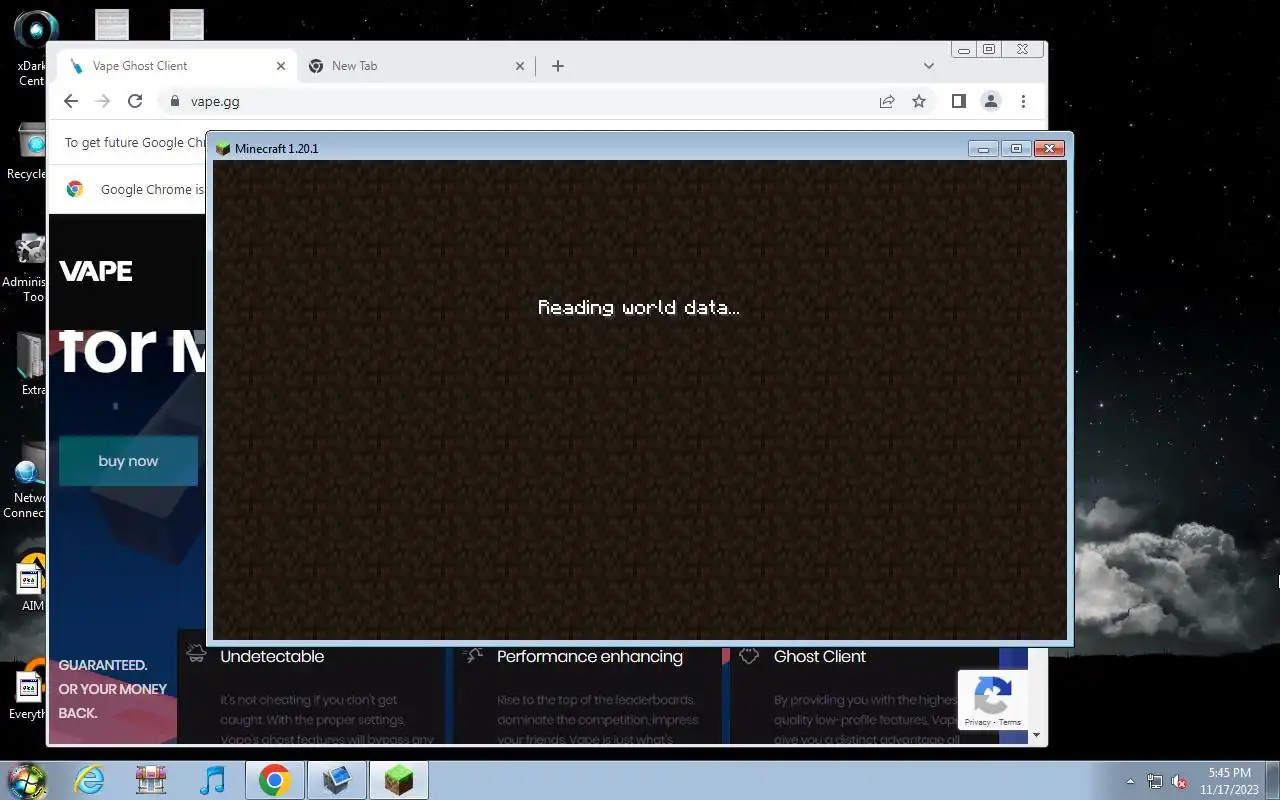Click the Chrome scrollbar down arrow
Image resolution: width=1280 pixels, height=800 pixels.
[1037, 735]
